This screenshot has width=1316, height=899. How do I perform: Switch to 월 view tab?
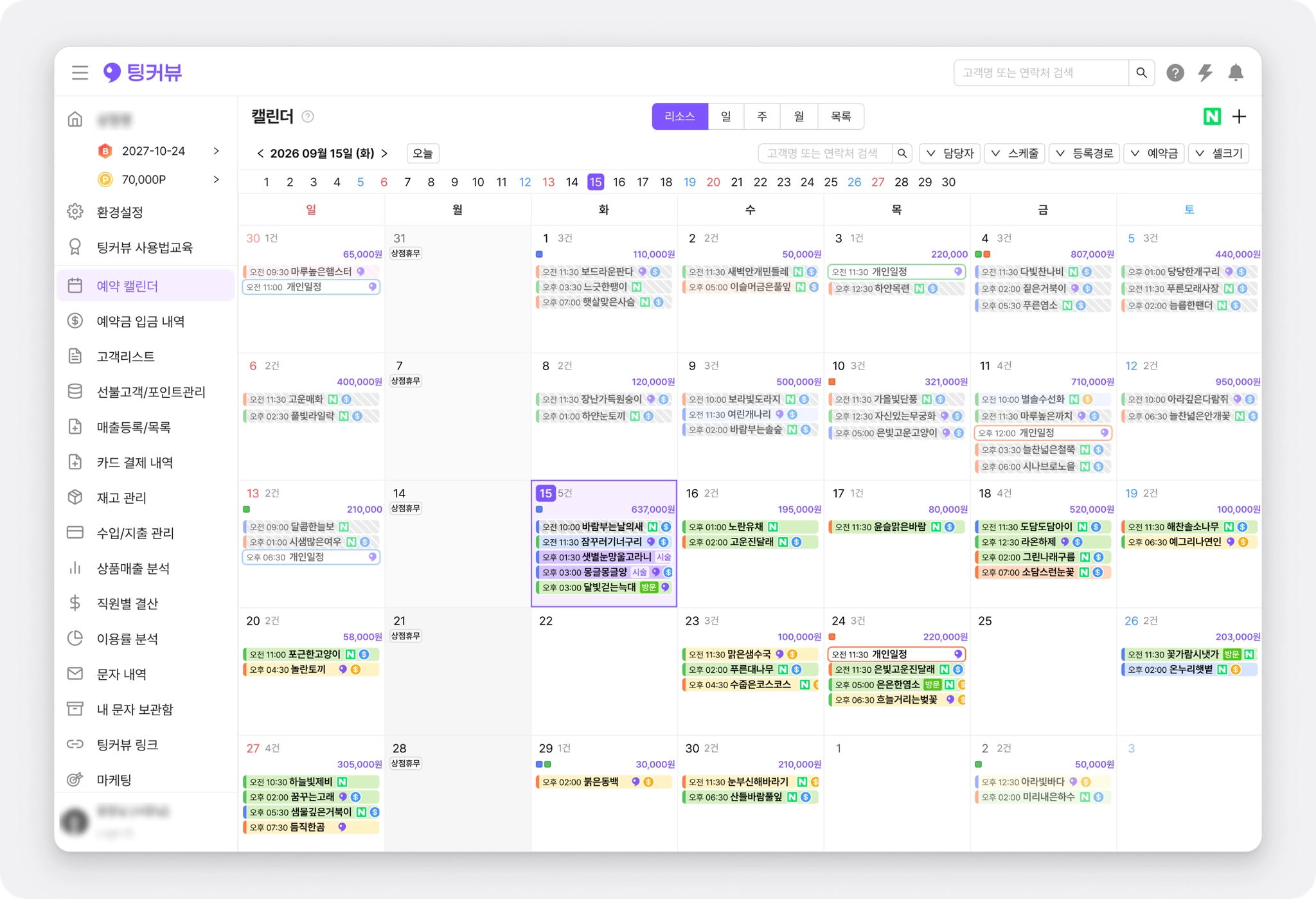tap(799, 116)
